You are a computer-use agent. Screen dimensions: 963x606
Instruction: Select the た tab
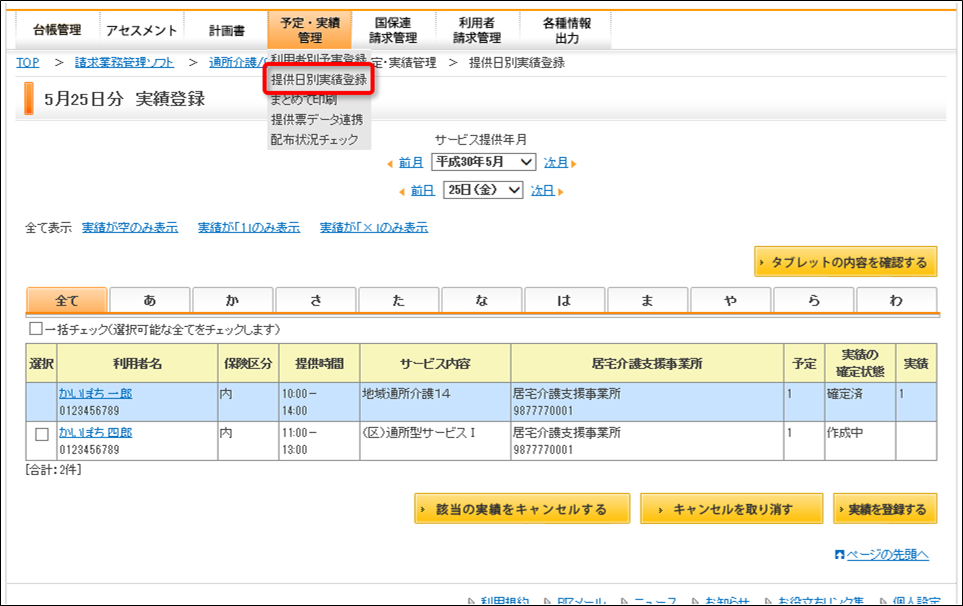pos(399,300)
